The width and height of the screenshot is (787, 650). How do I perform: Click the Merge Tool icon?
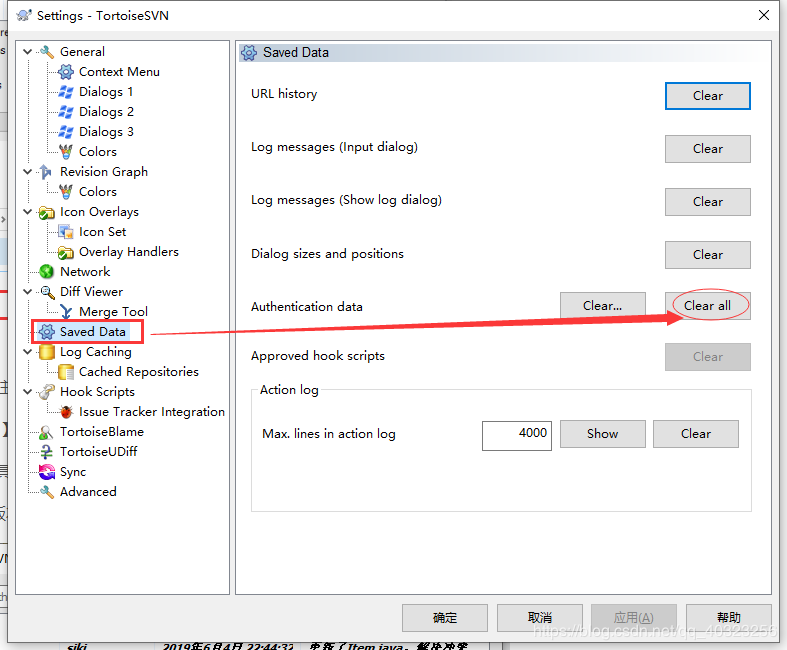(66, 312)
